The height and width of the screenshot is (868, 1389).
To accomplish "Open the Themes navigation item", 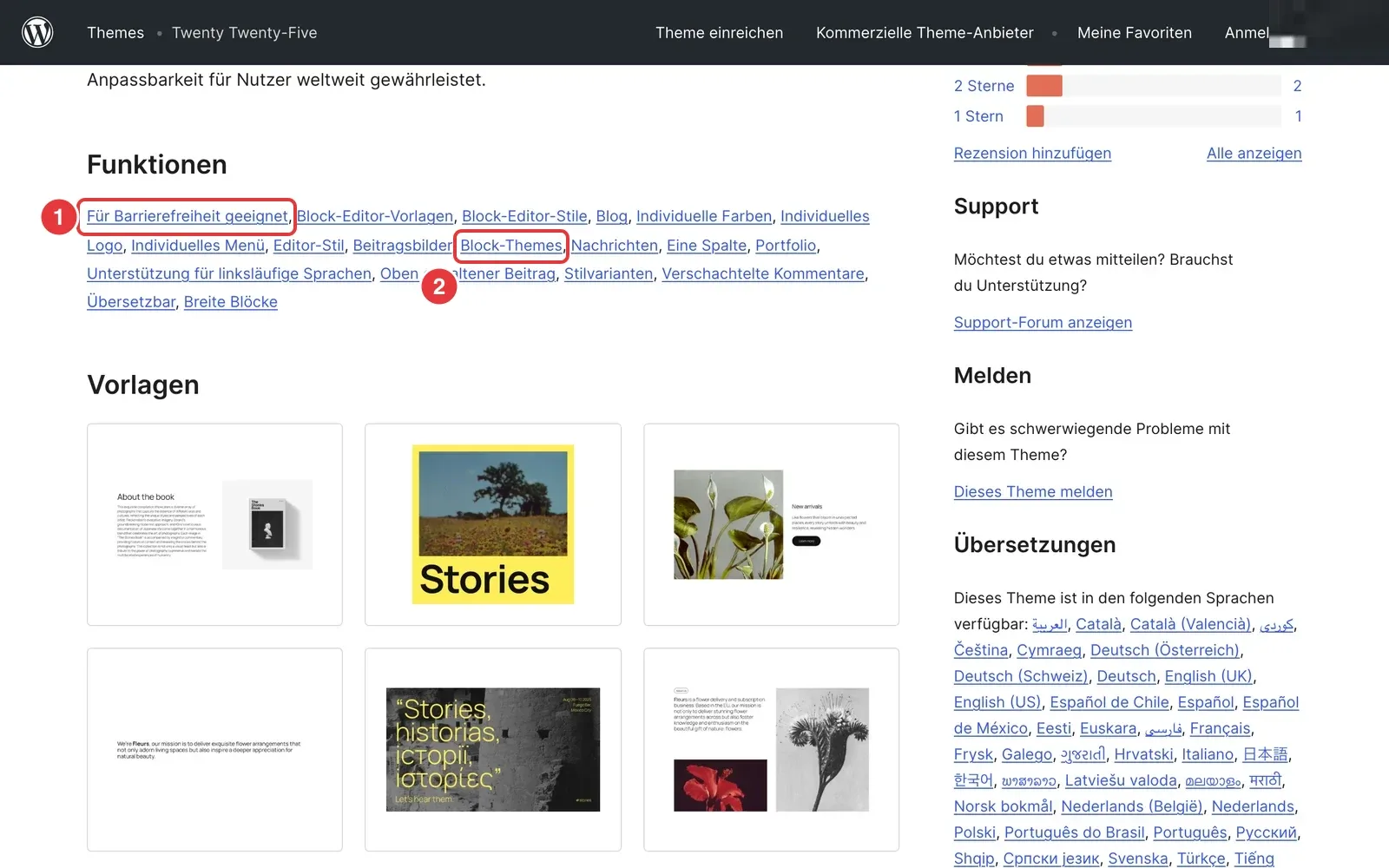I will 115,33.
